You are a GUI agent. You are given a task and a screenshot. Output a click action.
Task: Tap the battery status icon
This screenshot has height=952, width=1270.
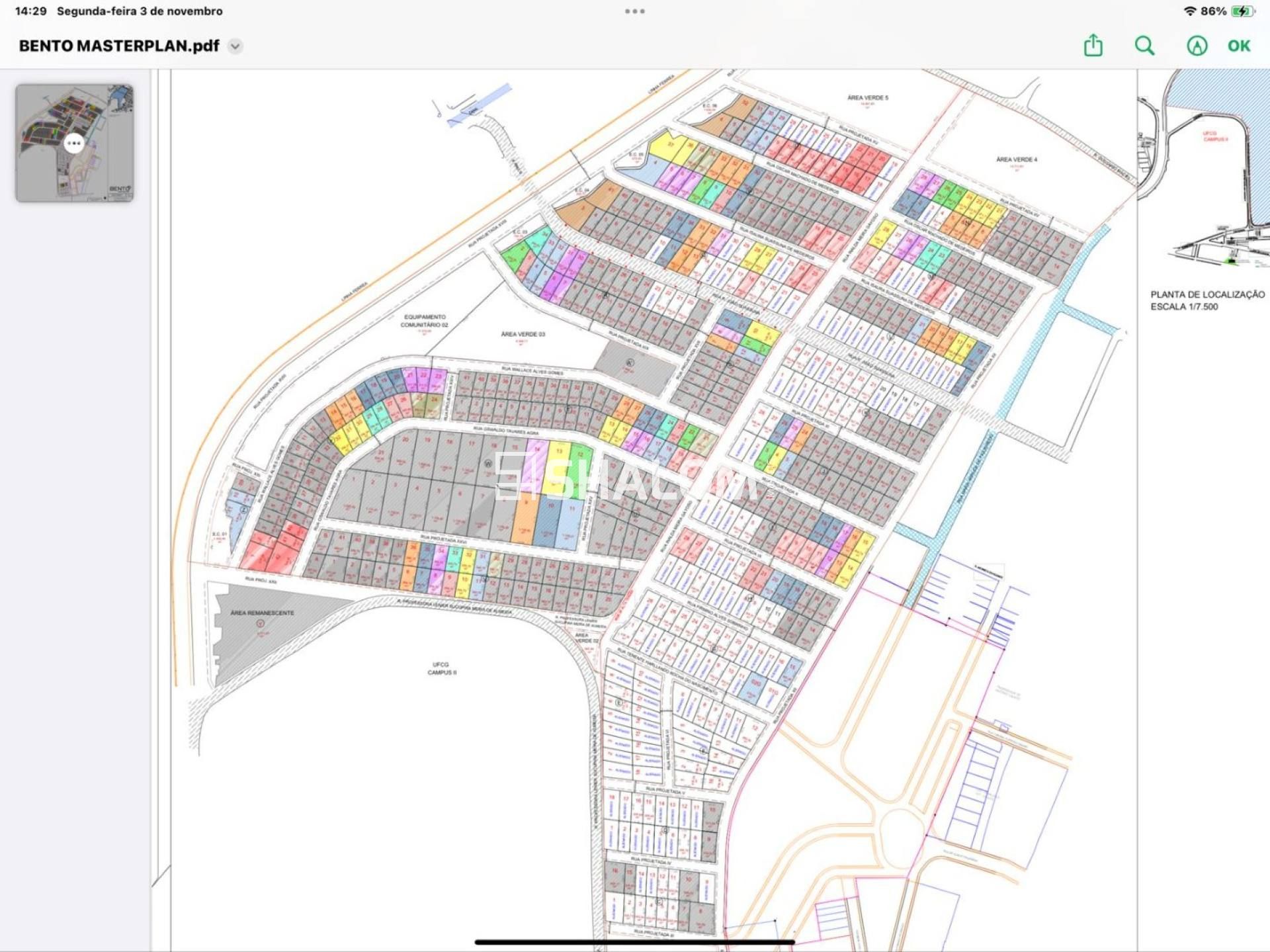[1242, 11]
